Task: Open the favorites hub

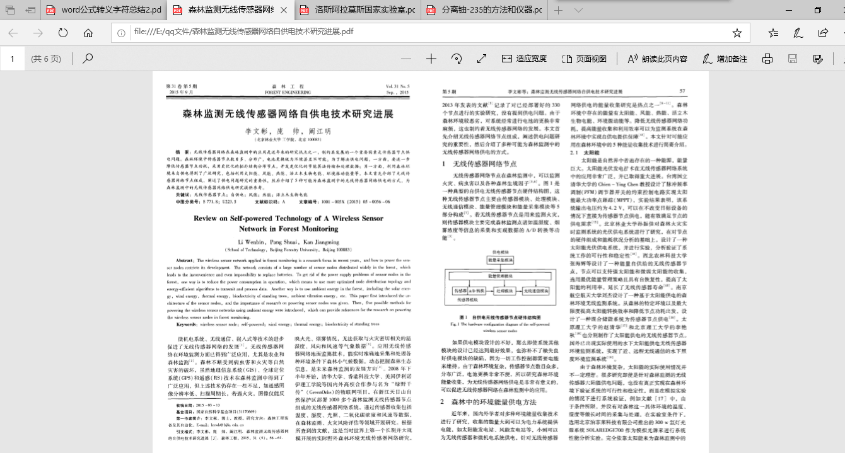Action: 773,33
